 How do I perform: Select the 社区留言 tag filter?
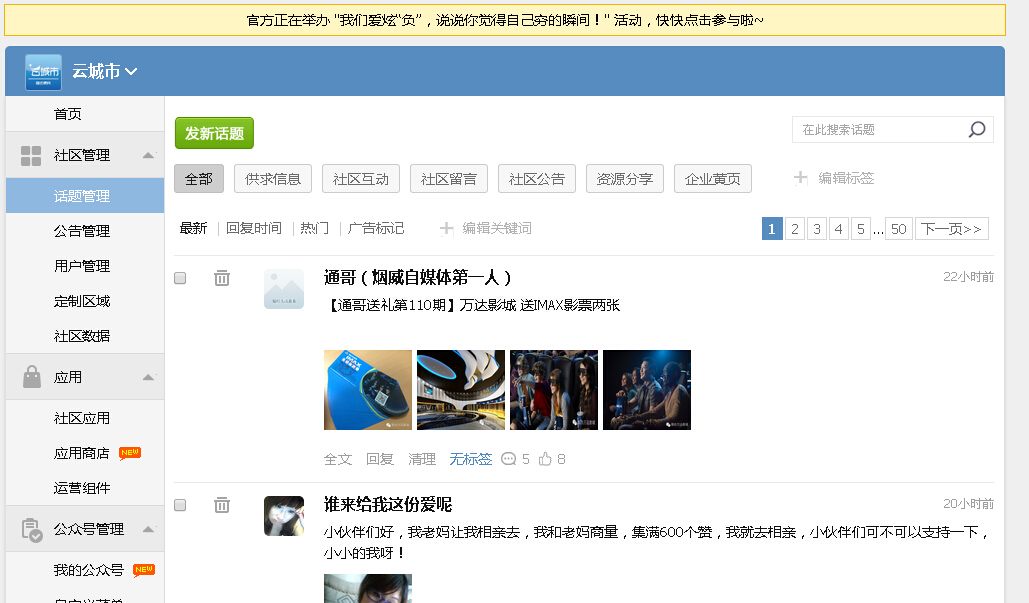(449, 178)
